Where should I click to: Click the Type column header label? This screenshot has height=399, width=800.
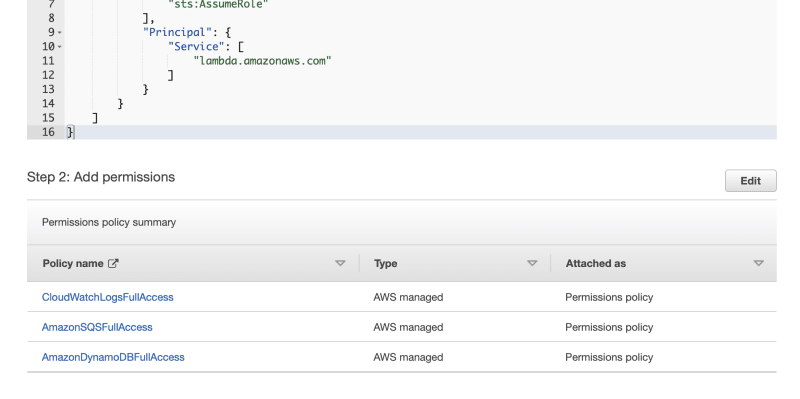tap(385, 263)
